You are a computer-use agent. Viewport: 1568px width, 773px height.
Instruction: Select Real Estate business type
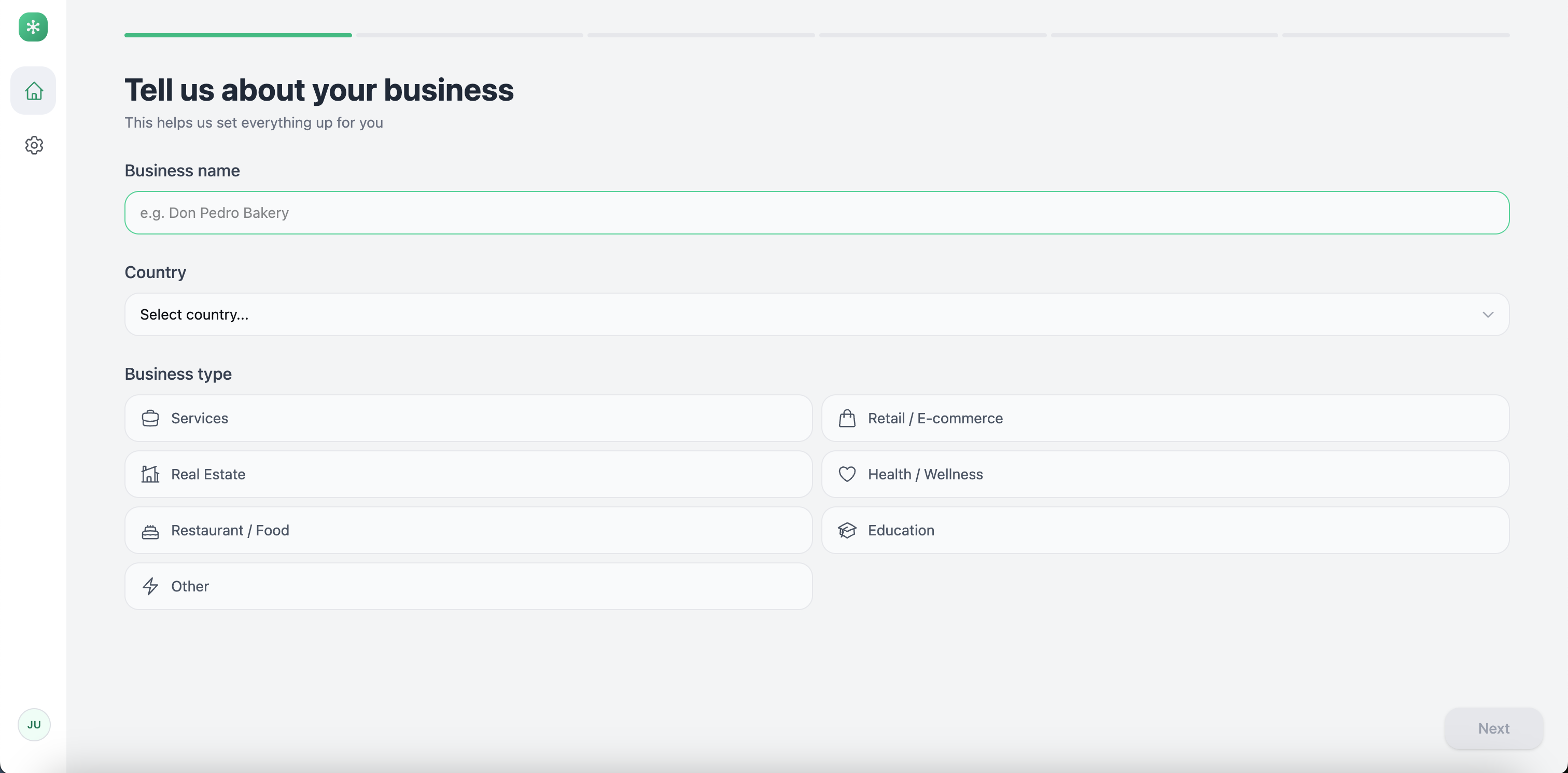tap(468, 474)
